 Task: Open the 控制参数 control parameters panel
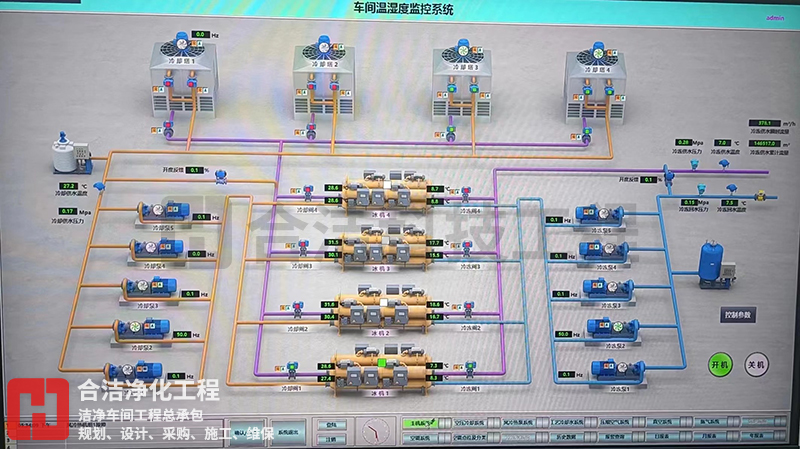pos(739,314)
